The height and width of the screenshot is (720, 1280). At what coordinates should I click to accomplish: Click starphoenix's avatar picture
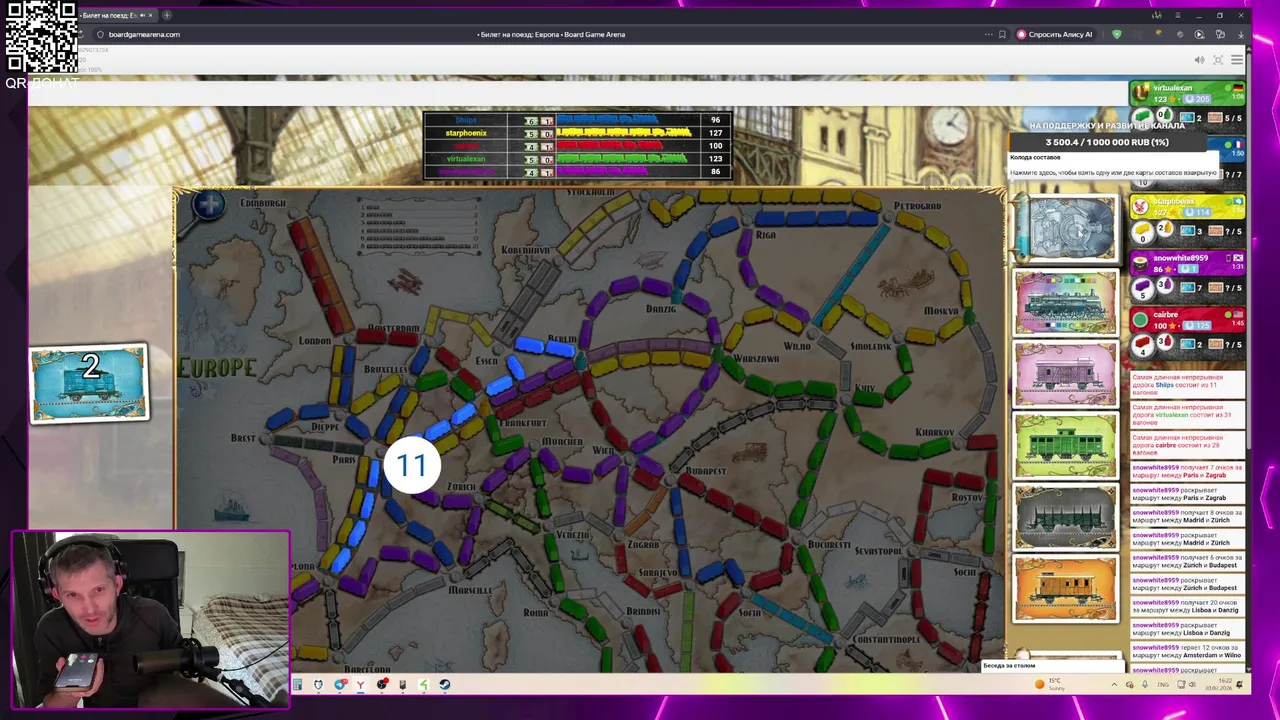pos(1140,207)
